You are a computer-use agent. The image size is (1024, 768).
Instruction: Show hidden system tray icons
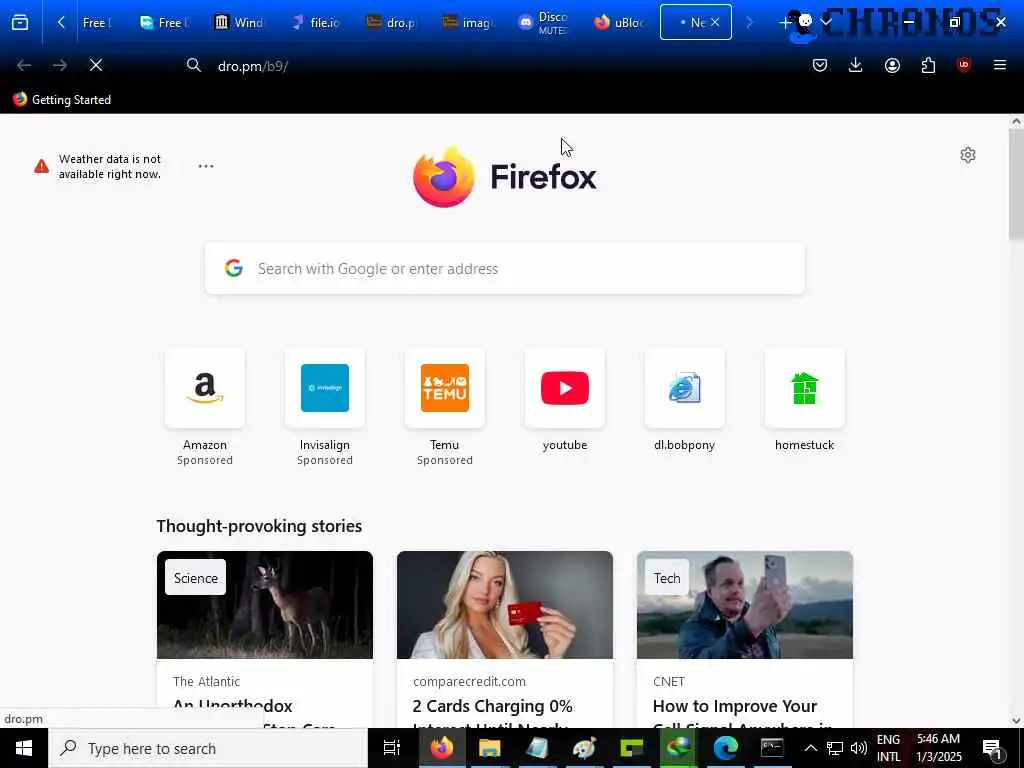[x=810, y=748]
